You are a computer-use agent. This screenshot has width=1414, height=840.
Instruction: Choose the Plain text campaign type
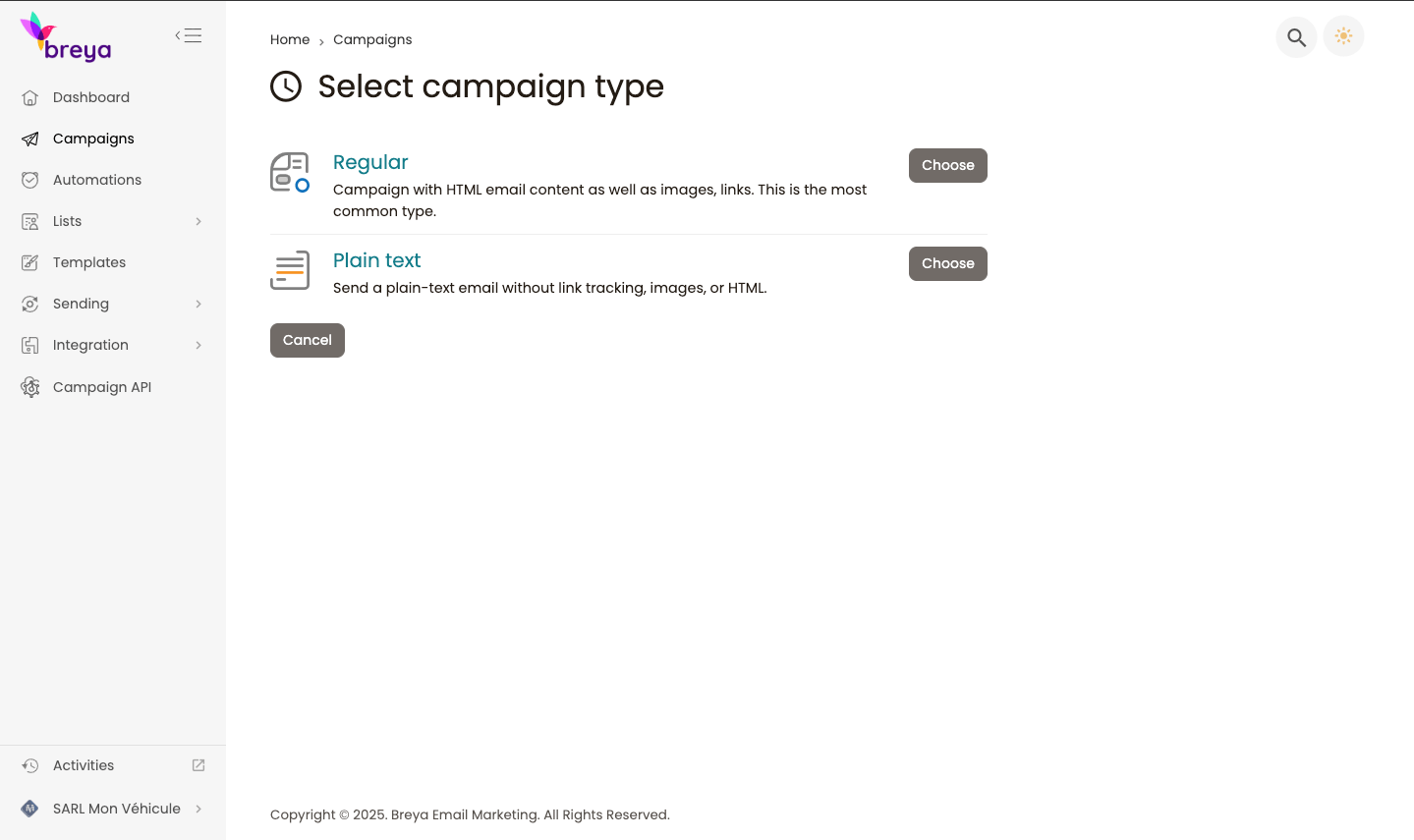click(947, 263)
